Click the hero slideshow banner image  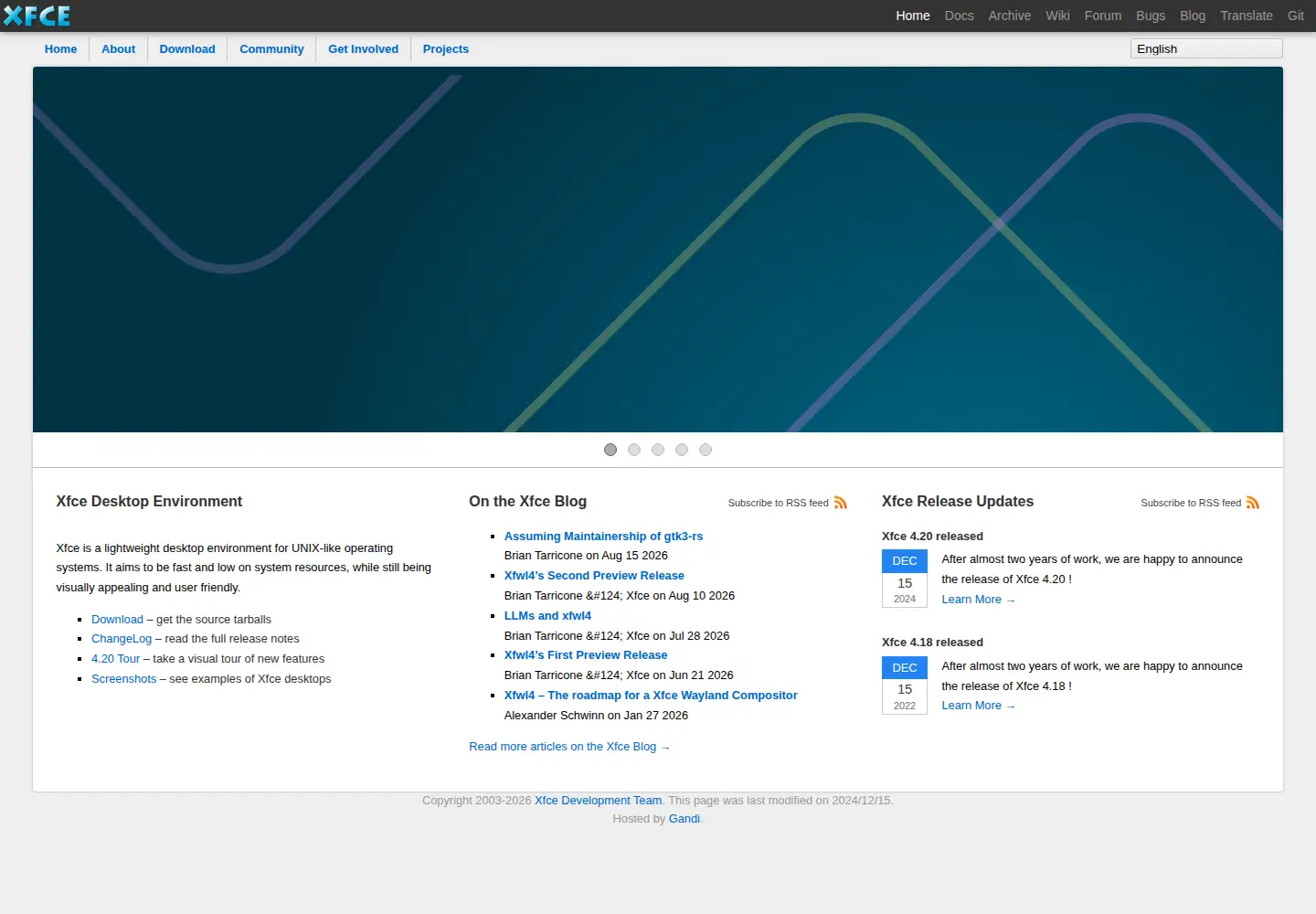tap(658, 250)
